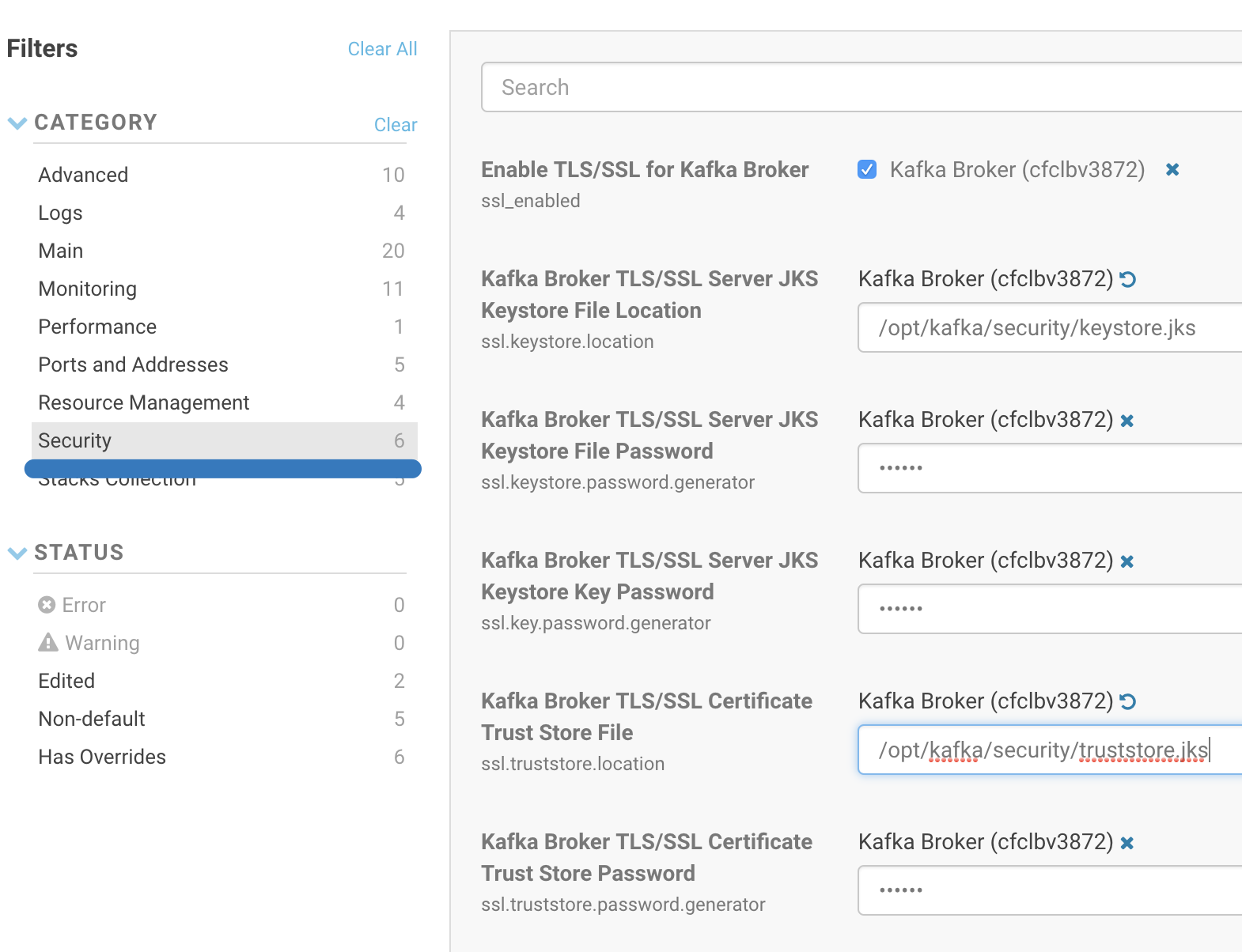Reset Keystore File Location to default

tap(1128, 279)
